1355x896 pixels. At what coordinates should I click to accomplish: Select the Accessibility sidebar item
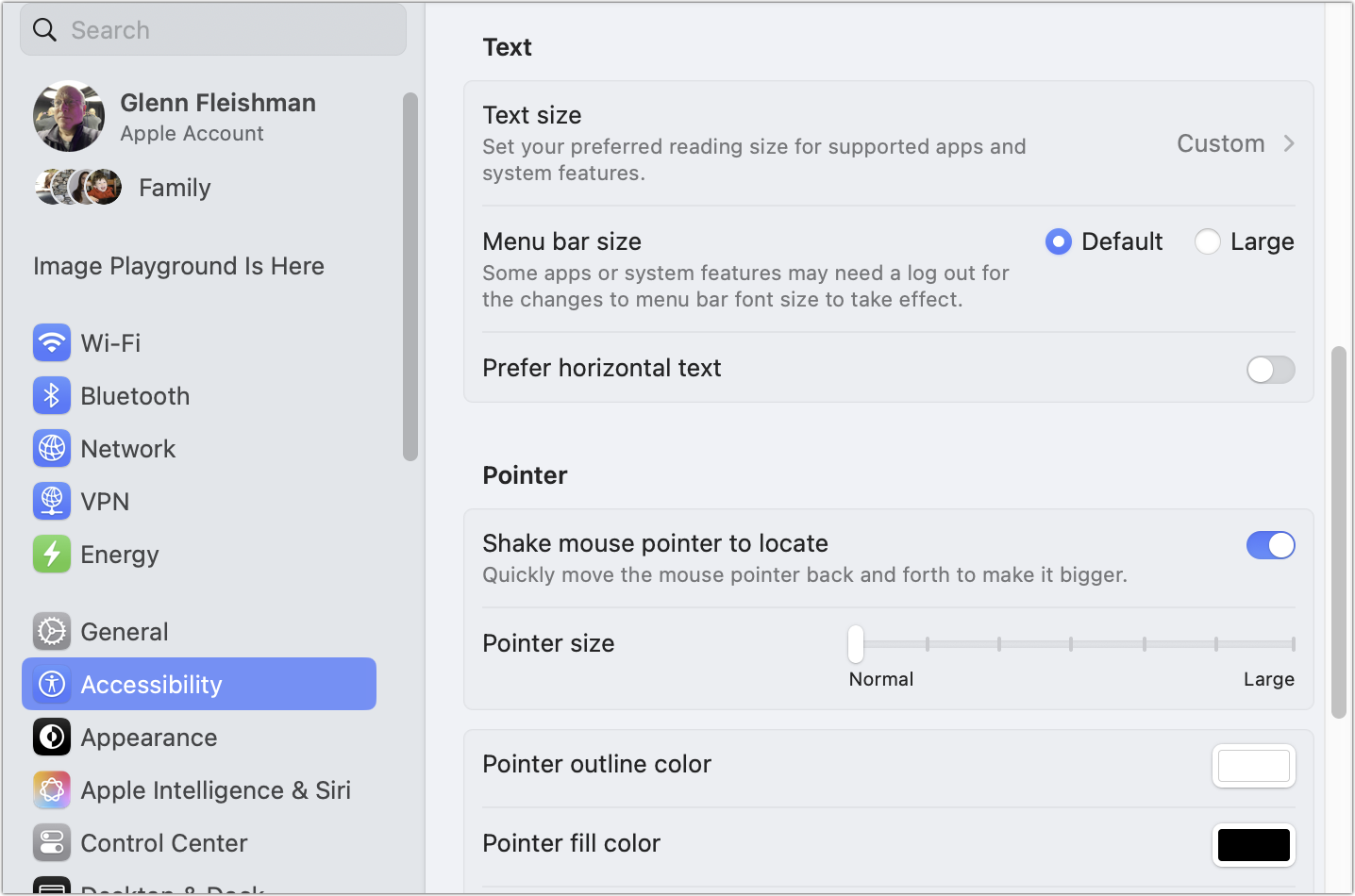[199, 685]
